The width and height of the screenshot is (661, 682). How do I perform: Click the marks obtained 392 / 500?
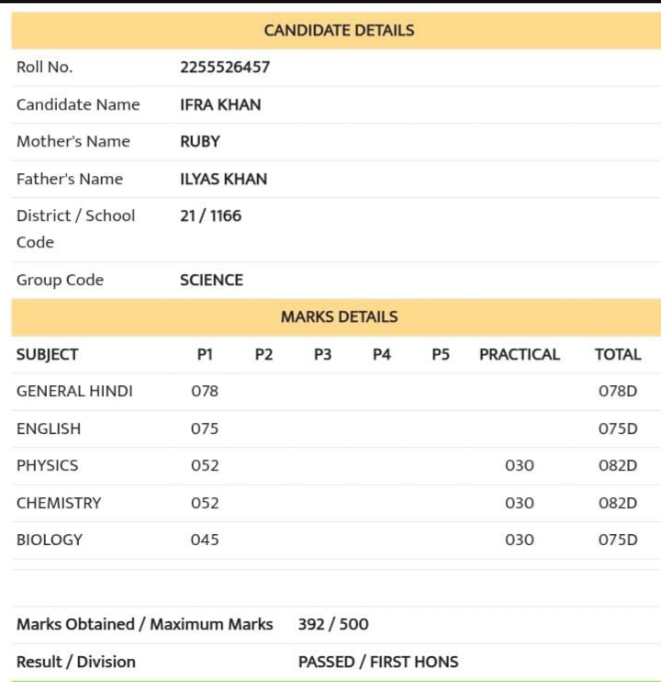pyautogui.click(x=333, y=625)
